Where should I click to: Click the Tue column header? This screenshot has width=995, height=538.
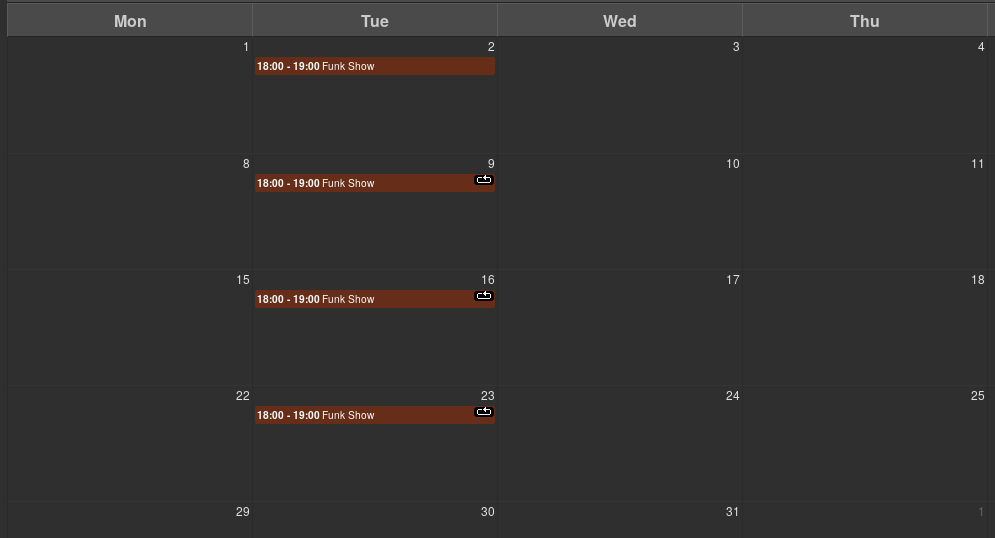375,21
